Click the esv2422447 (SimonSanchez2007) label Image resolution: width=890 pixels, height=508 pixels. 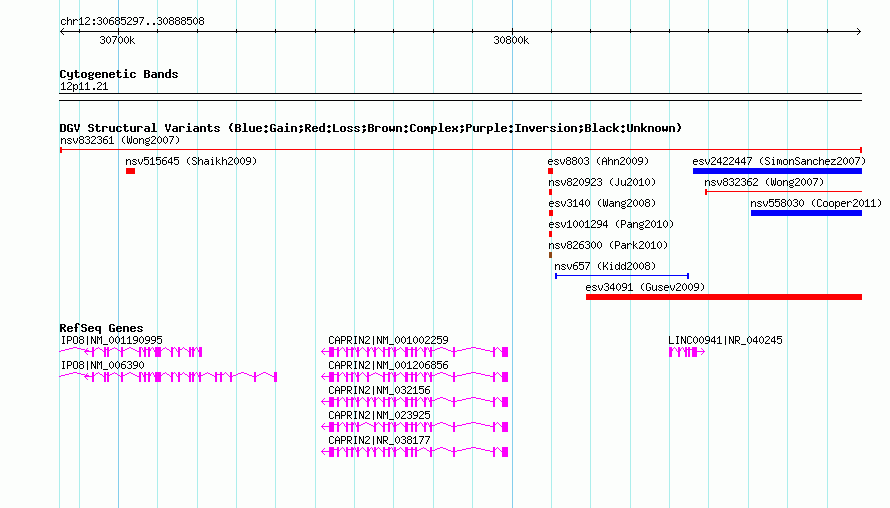(779, 161)
